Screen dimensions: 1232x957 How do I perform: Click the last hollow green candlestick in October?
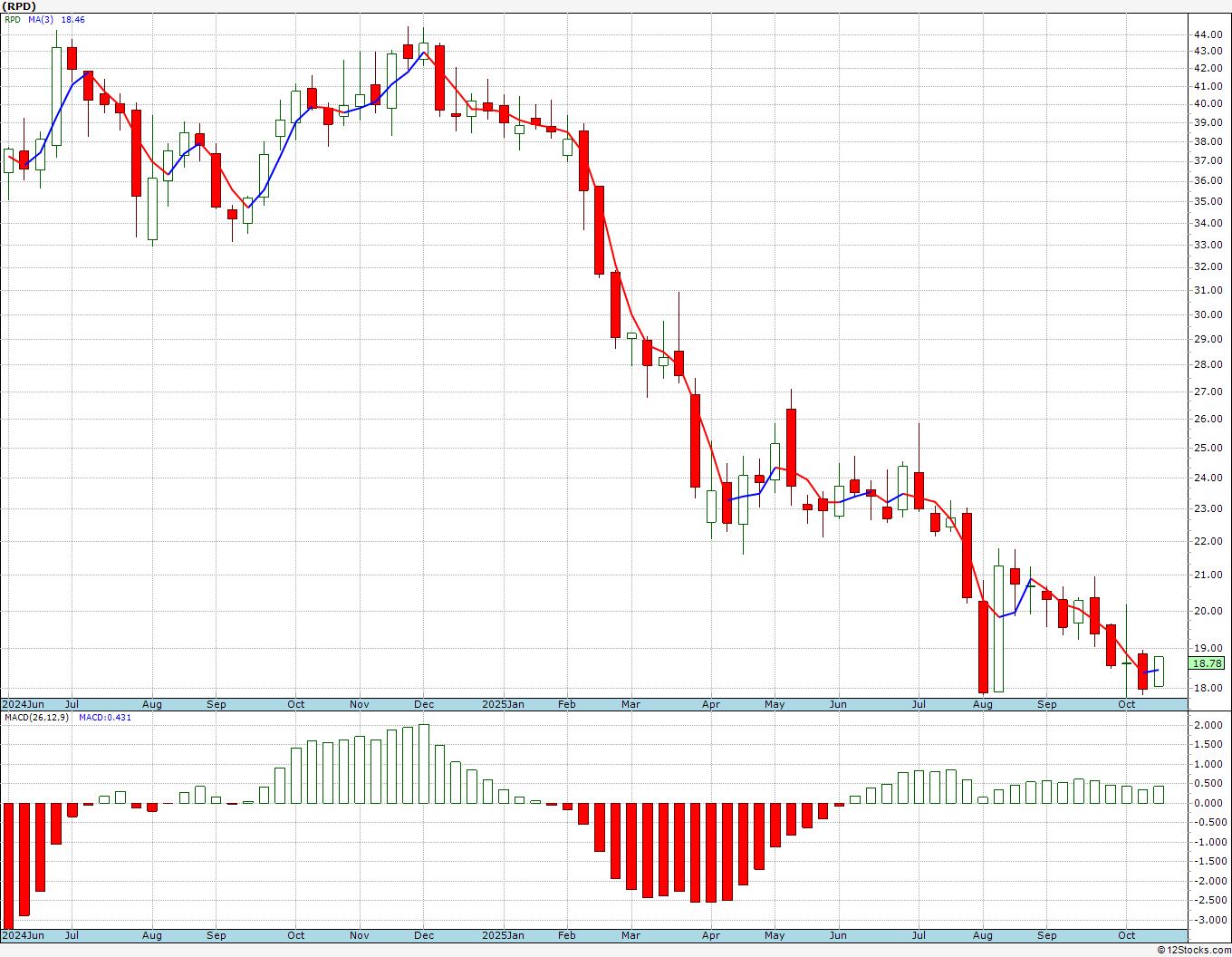click(x=1159, y=672)
